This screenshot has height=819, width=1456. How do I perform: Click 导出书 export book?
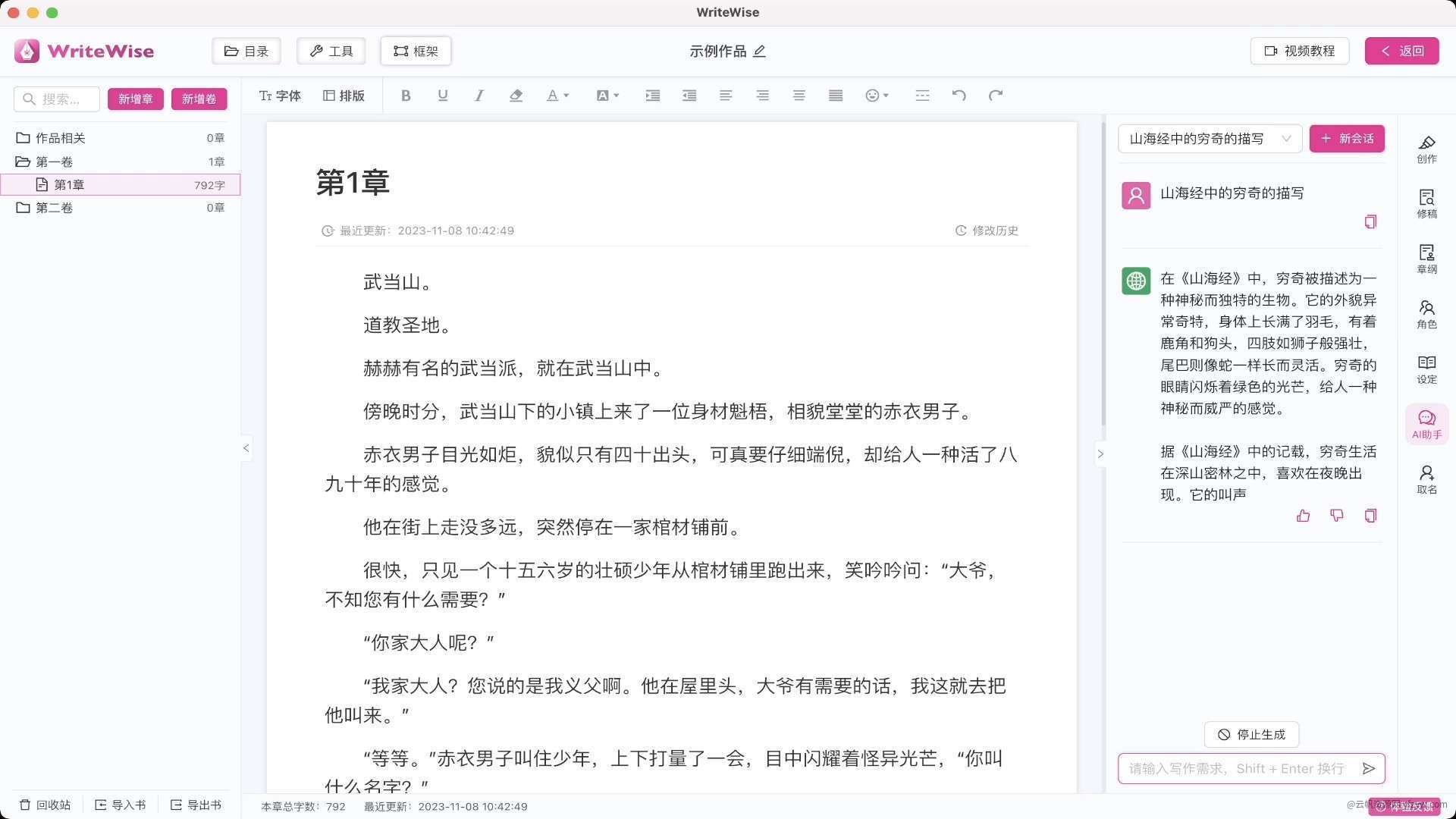coord(196,805)
